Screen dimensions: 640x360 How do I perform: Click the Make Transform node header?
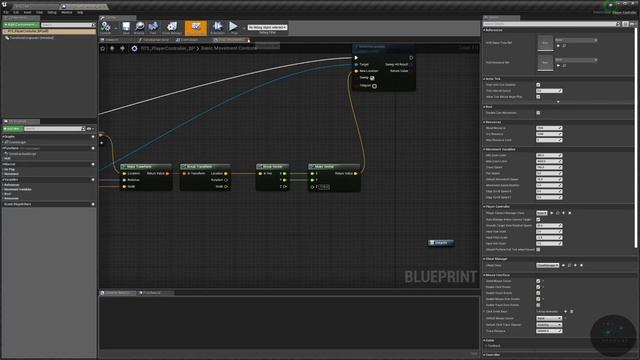click(146, 167)
